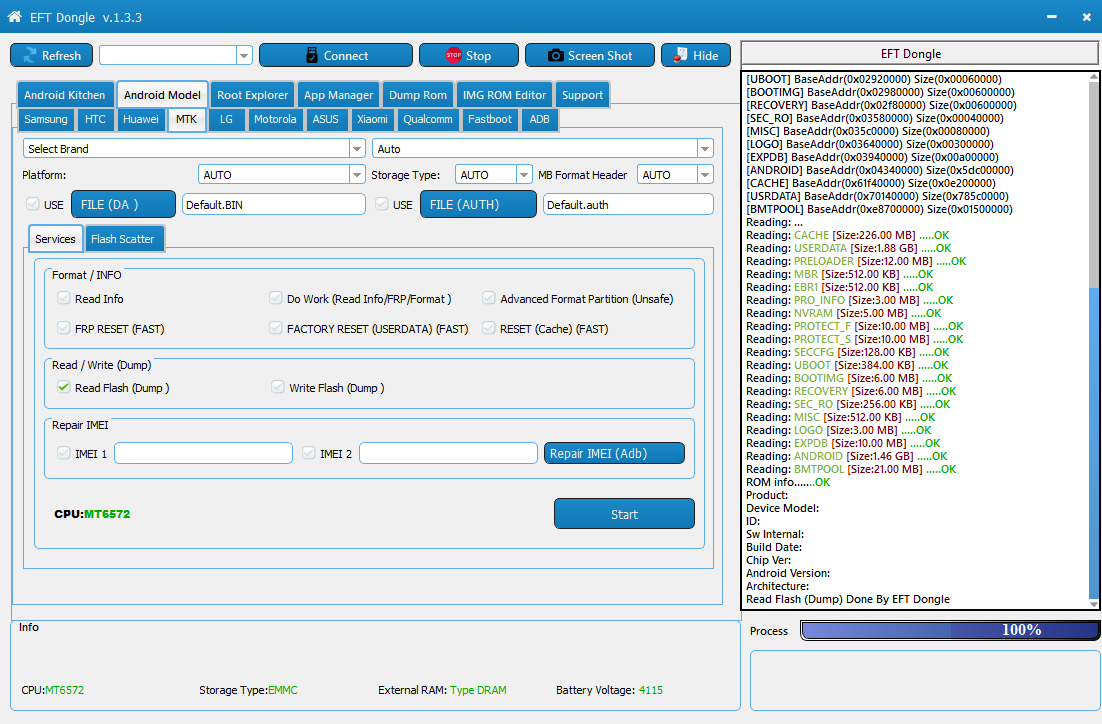The width and height of the screenshot is (1102, 724).
Task: Minimize the EFT Dongle window
Action: tap(1051, 17)
